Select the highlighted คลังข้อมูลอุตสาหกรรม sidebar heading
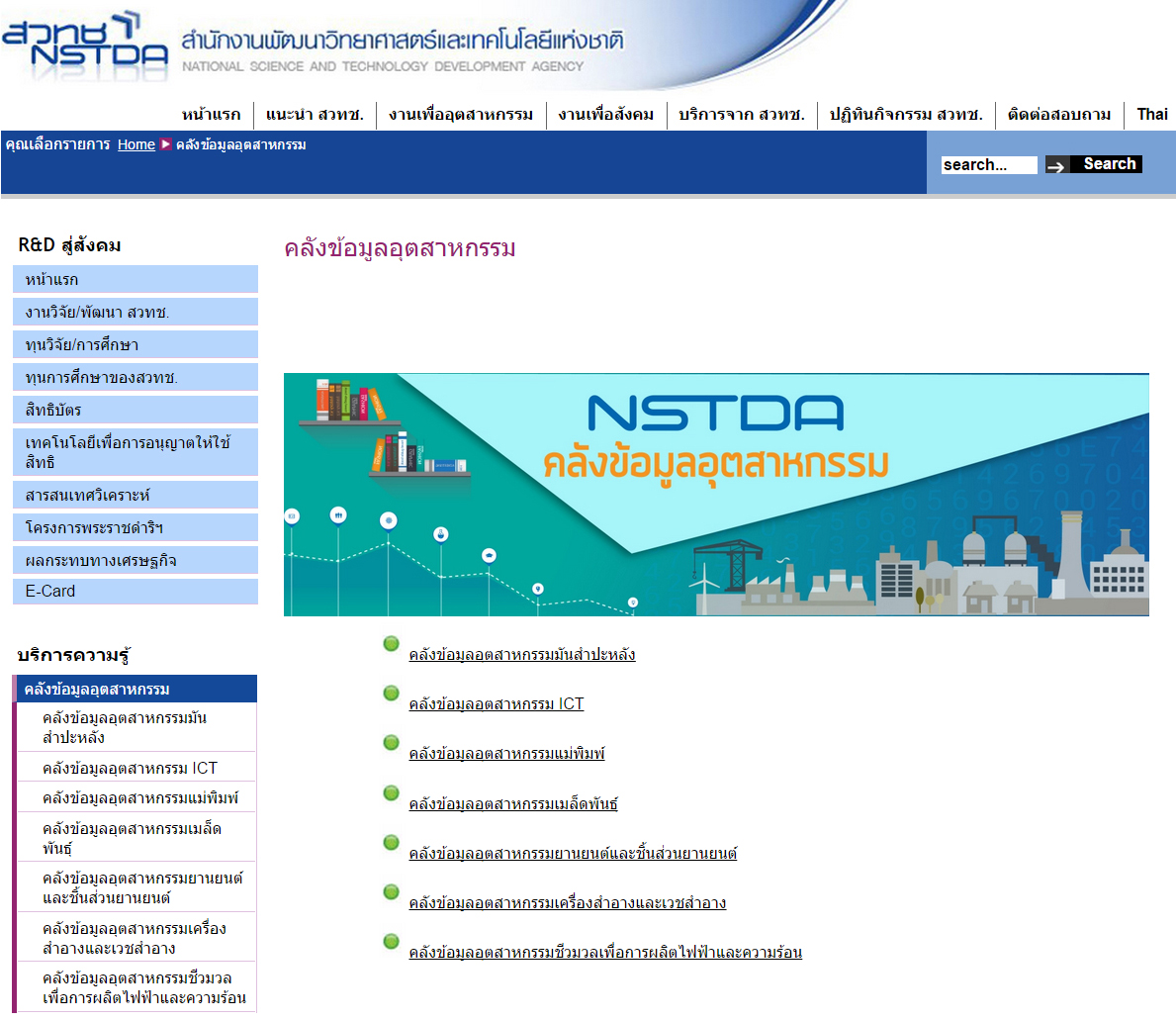Screen dimensions: 1176x1021 tap(136, 689)
